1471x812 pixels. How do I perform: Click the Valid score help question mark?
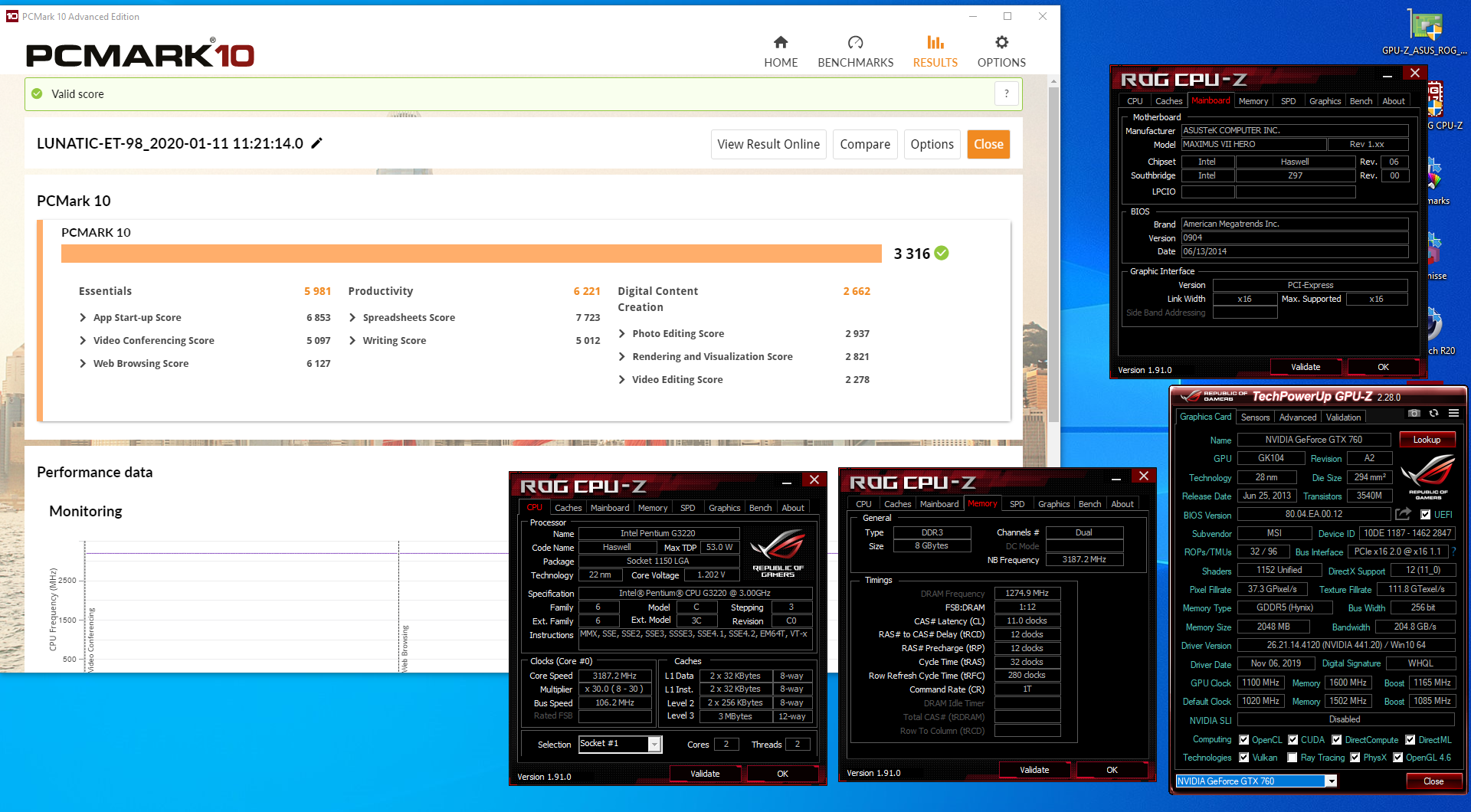click(1007, 94)
